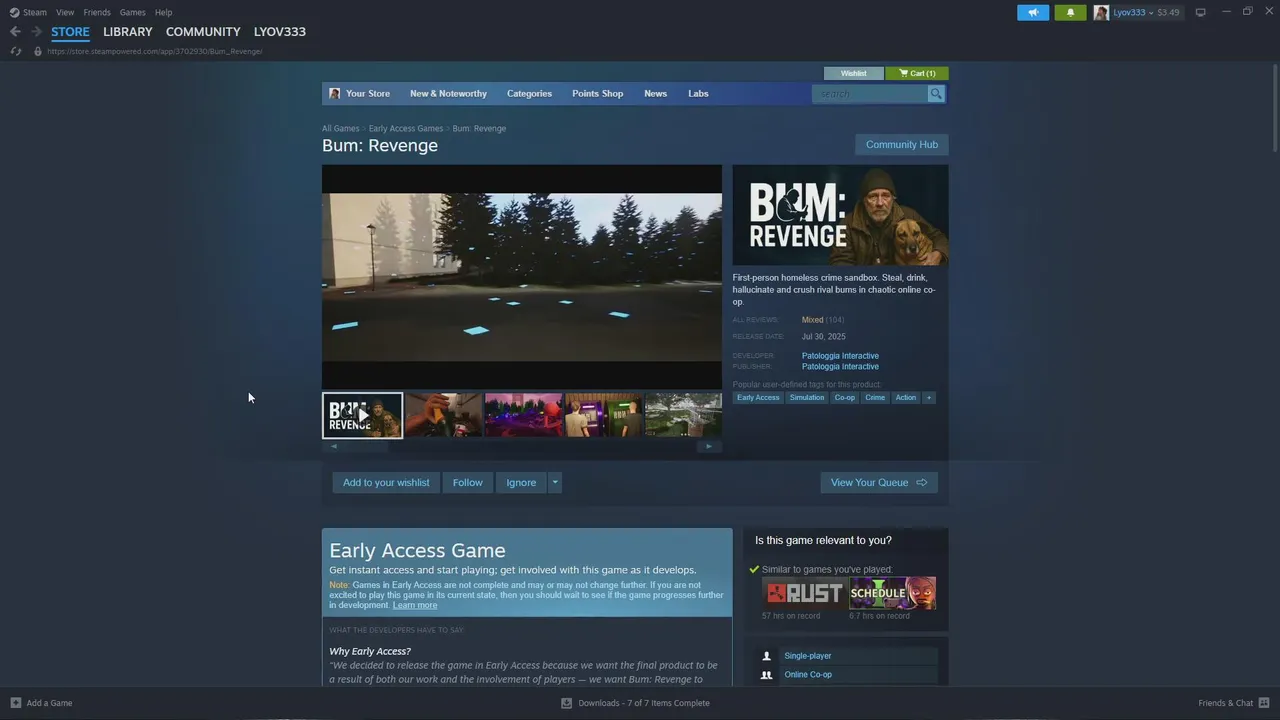The height and width of the screenshot is (720, 1280).
Task: Open the Wishlist button
Action: (854, 73)
